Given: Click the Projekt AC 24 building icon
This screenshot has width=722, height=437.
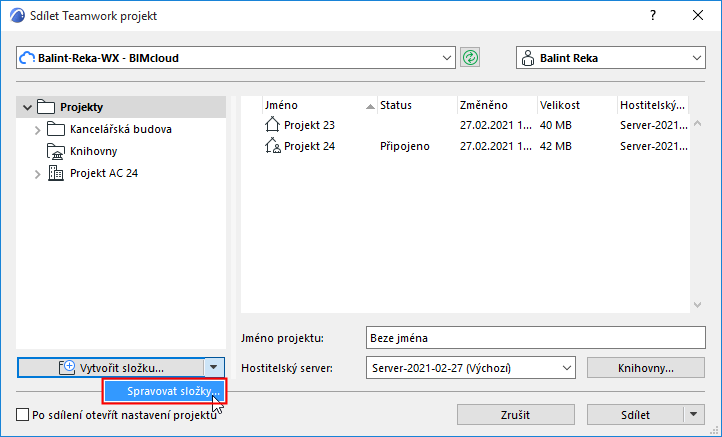Looking at the screenshot, I should 56,173.
